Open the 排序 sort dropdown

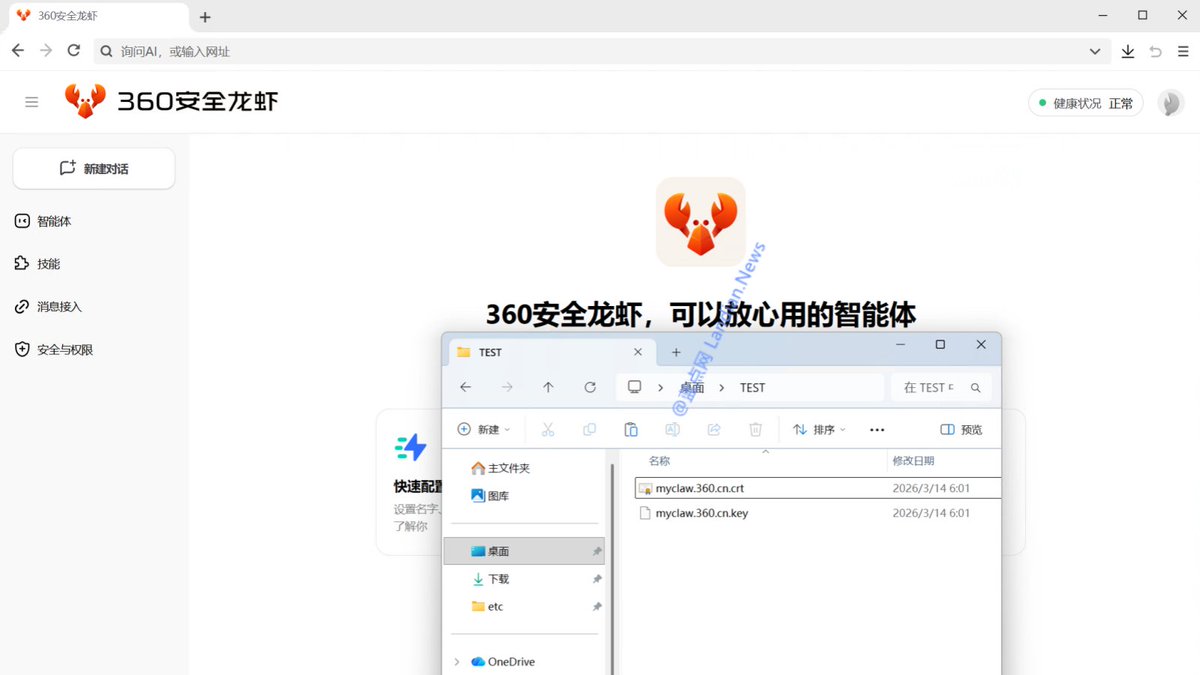pos(820,429)
